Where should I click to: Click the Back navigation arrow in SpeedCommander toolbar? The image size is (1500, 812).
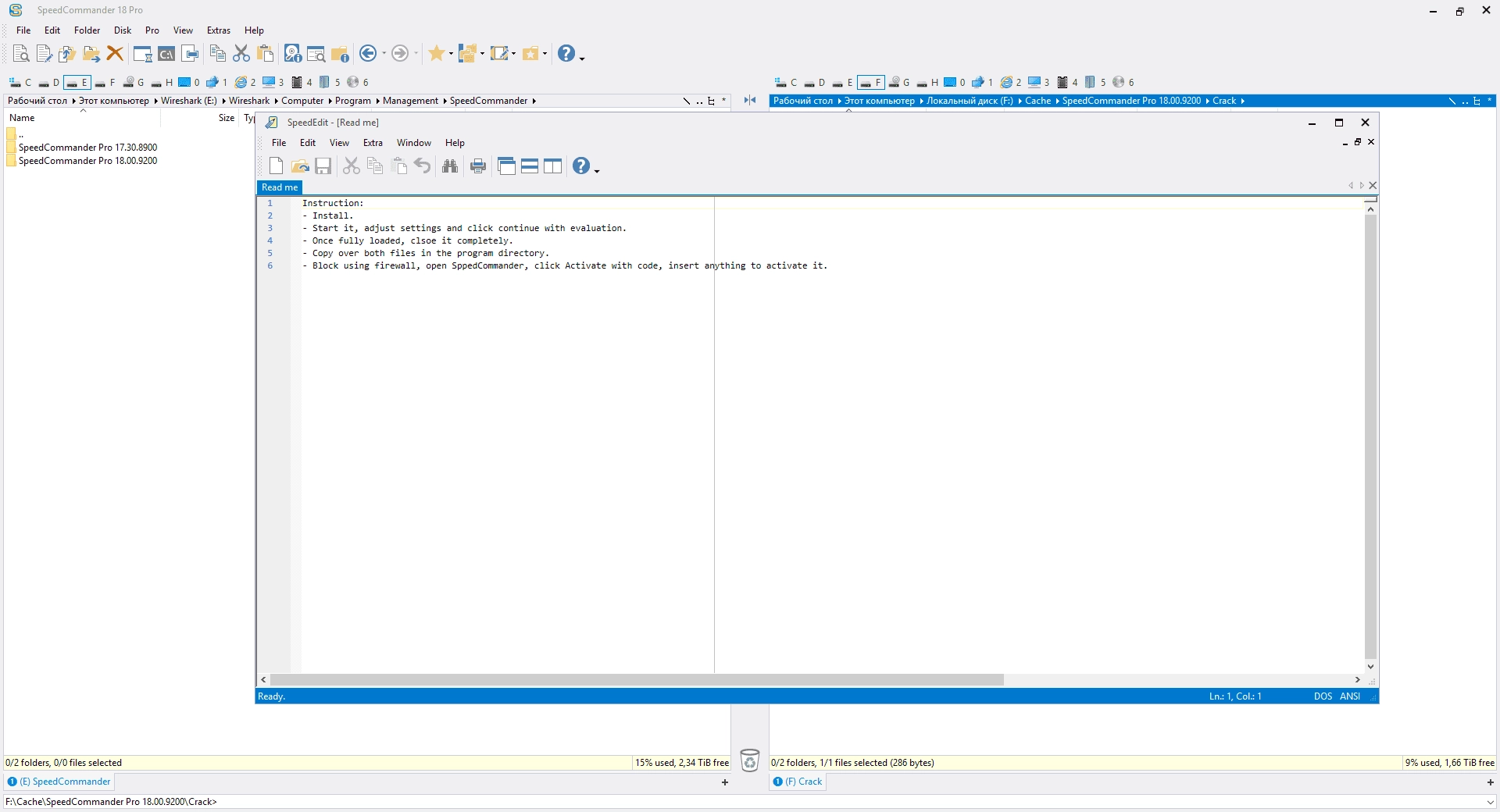pyautogui.click(x=368, y=53)
